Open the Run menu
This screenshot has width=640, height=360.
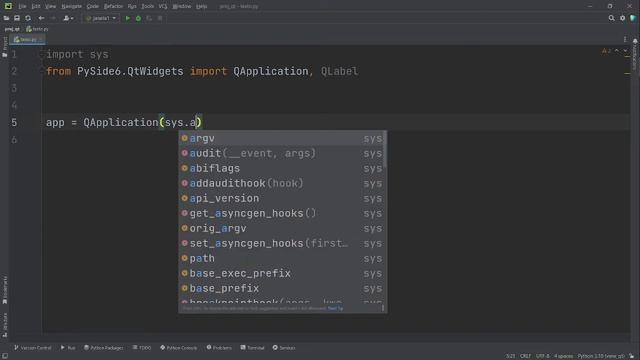[x=132, y=7]
